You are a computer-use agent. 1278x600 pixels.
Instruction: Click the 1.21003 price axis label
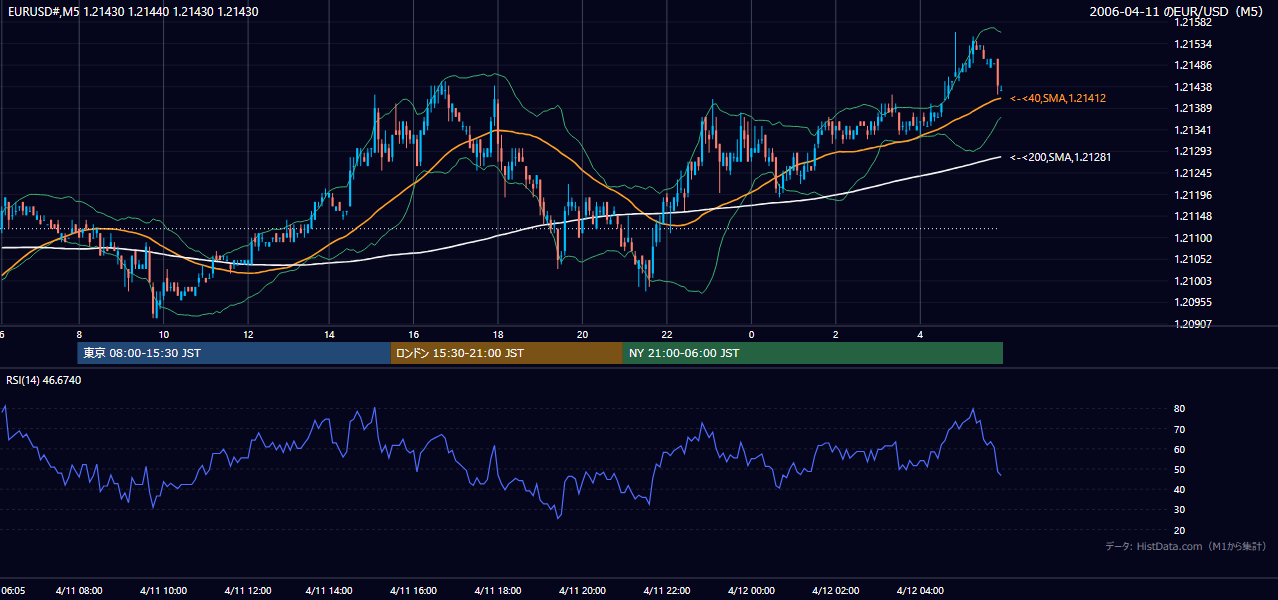tap(1193, 281)
